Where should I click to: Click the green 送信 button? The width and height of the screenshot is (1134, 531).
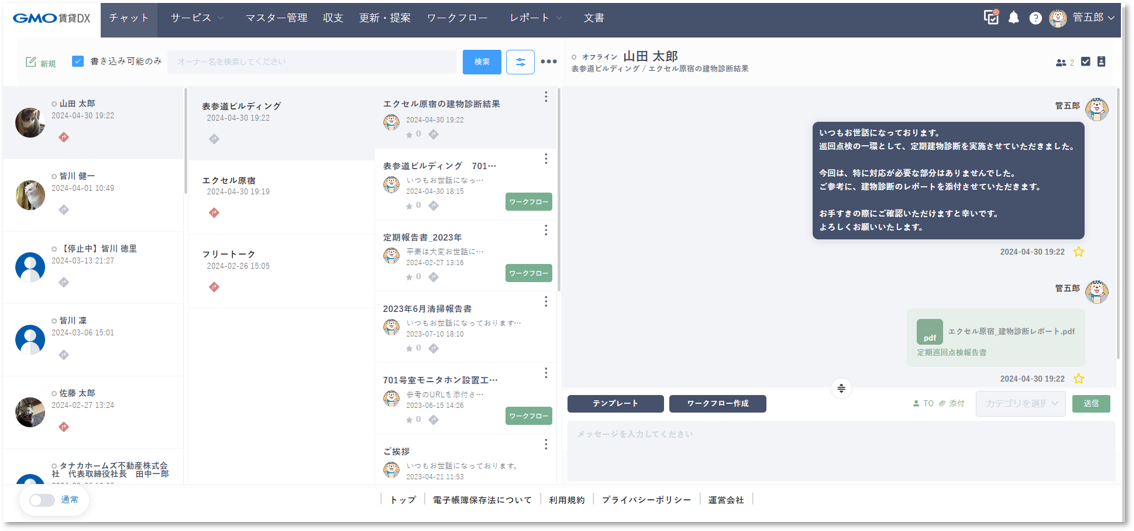coord(1091,404)
